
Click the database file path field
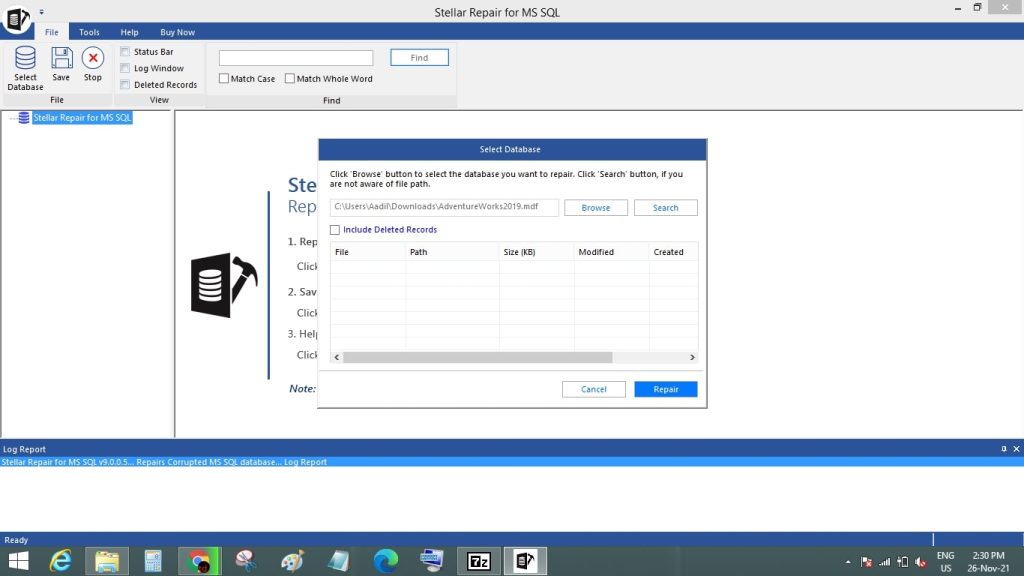coord(444,207)
